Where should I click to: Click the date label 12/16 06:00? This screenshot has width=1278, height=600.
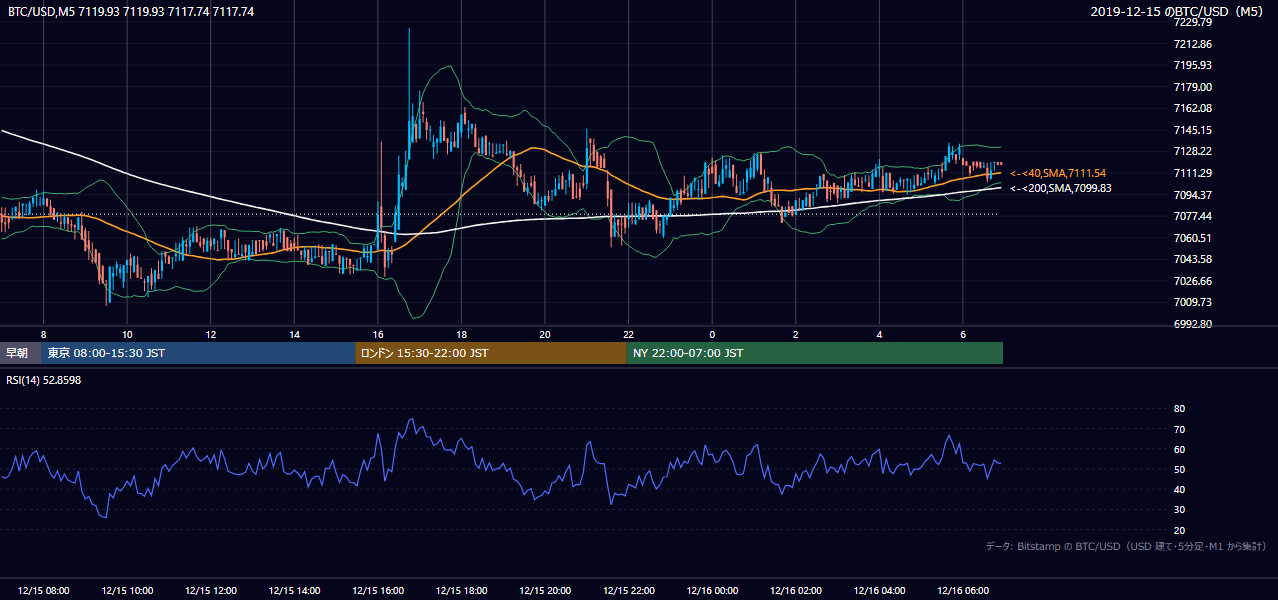point(963,591)
